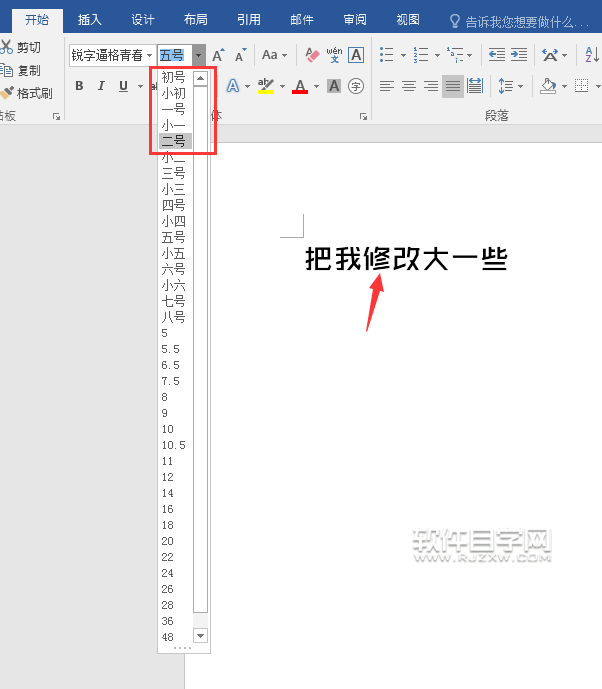Click the bullet list icon
This screenshot has height=689, width=602.
tap(387, 55)
